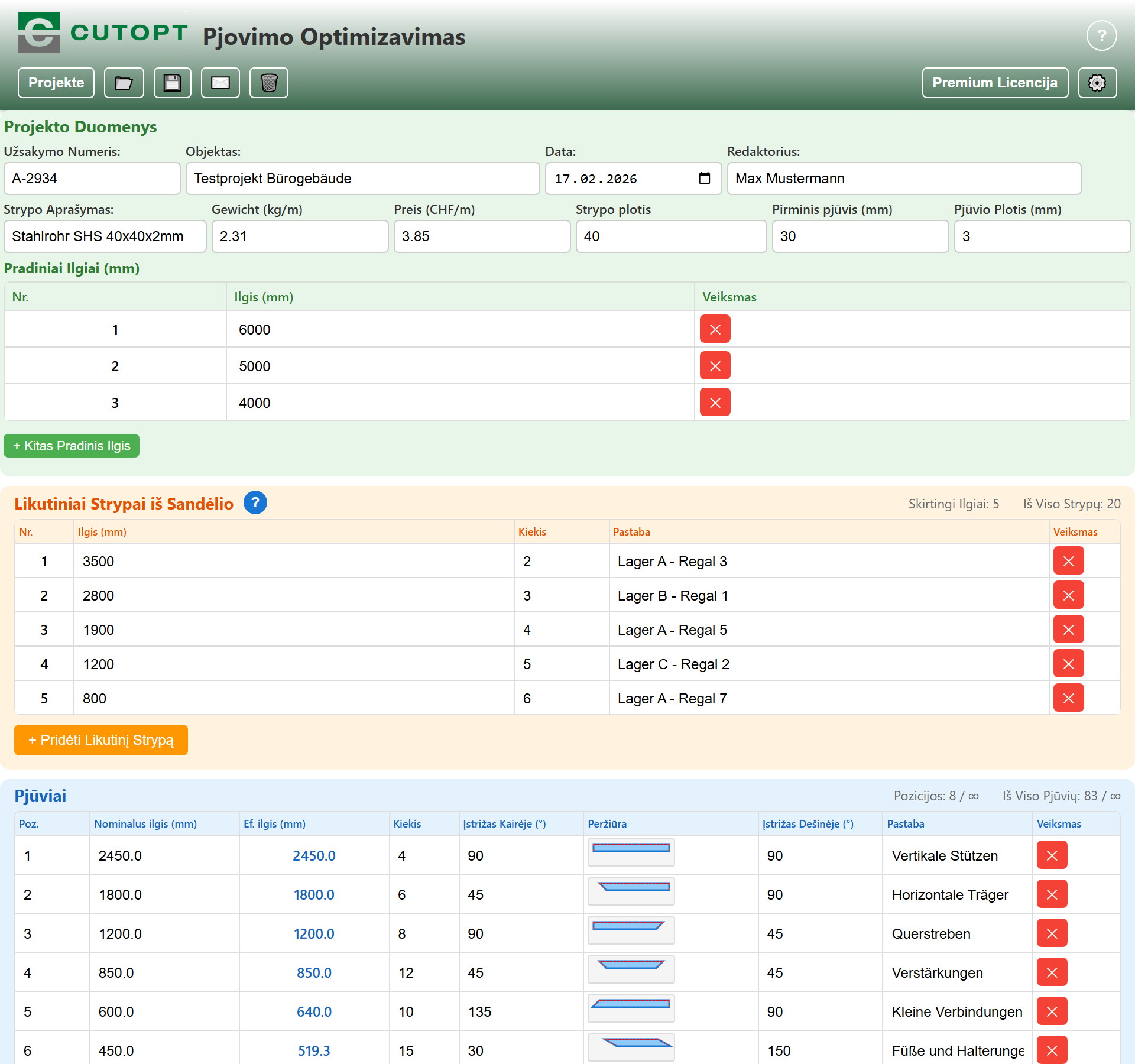Click the Pjūvio Plotis field 3
Screen dimensions: 1135x1064
(1043, 236)
